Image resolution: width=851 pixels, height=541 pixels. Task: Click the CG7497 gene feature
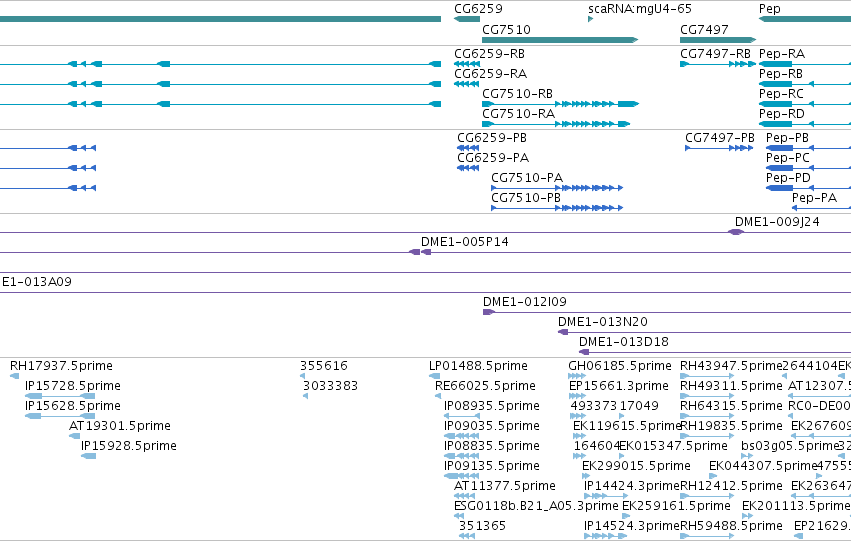tap(717, 40)
